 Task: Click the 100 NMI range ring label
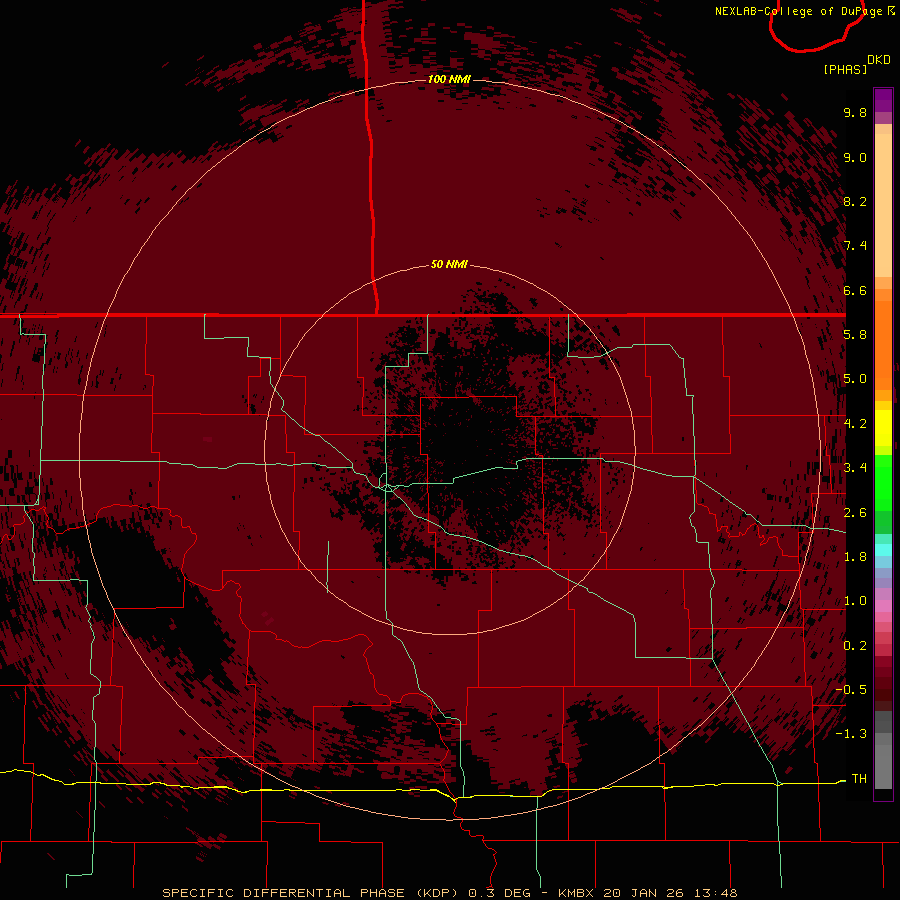click(449, 79)
